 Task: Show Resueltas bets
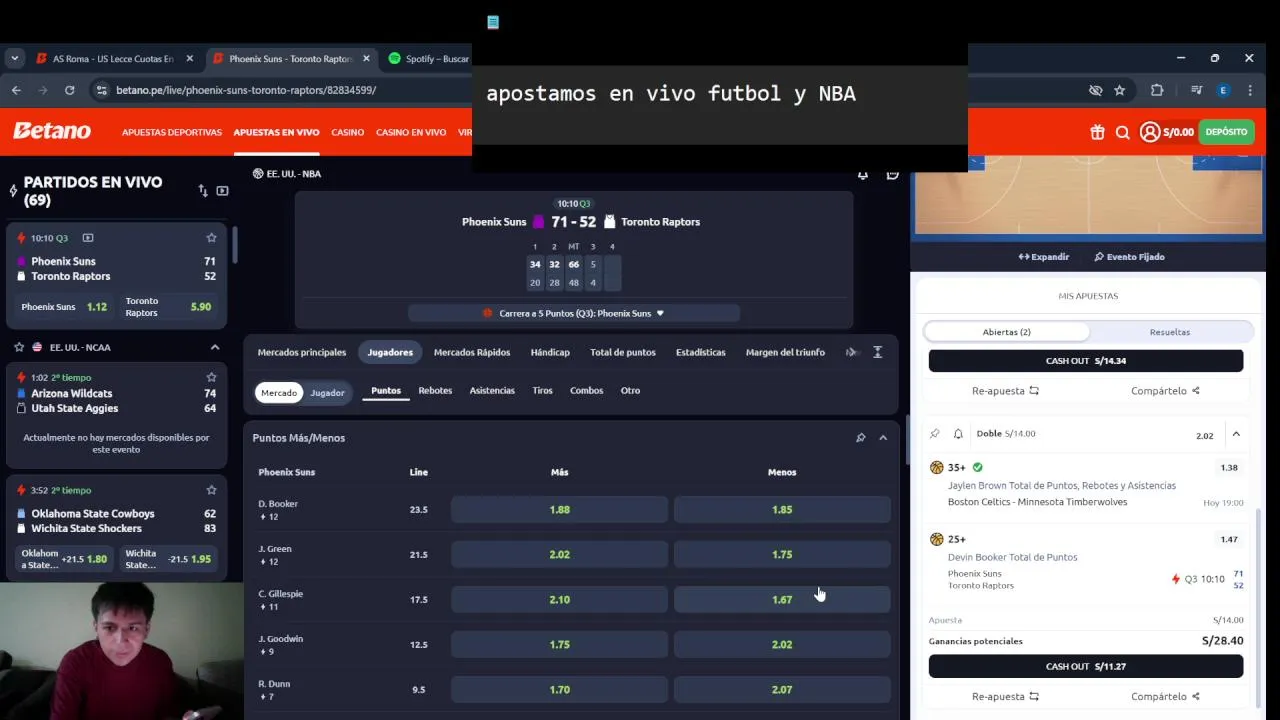click(x=1170, y=332)
